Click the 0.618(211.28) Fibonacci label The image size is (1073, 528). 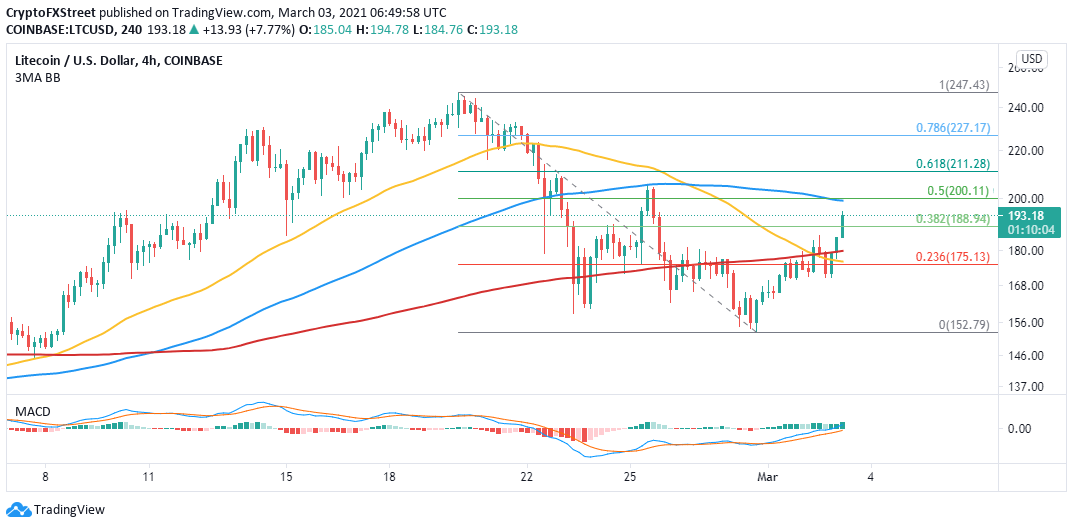point(951,163)
